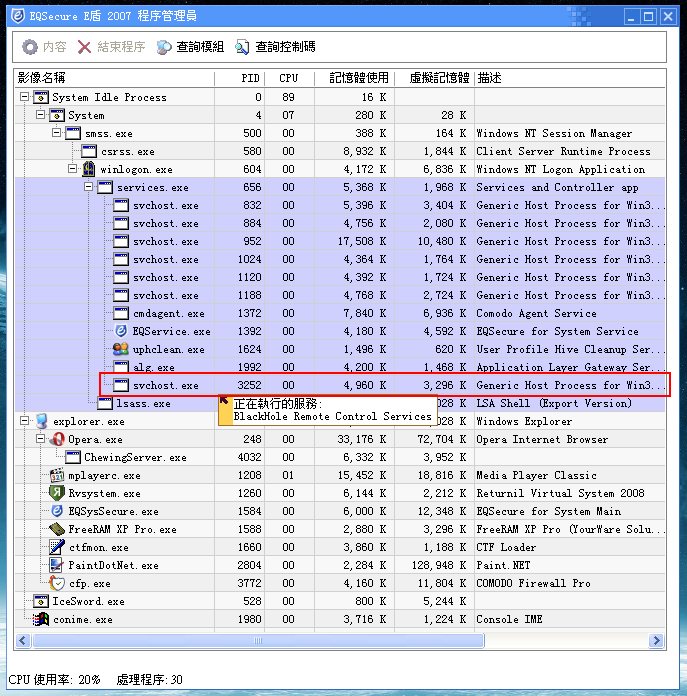
Task: Click the 內容 gear toolbar icon
Action: pyautogui.click(x=30, y=47)
